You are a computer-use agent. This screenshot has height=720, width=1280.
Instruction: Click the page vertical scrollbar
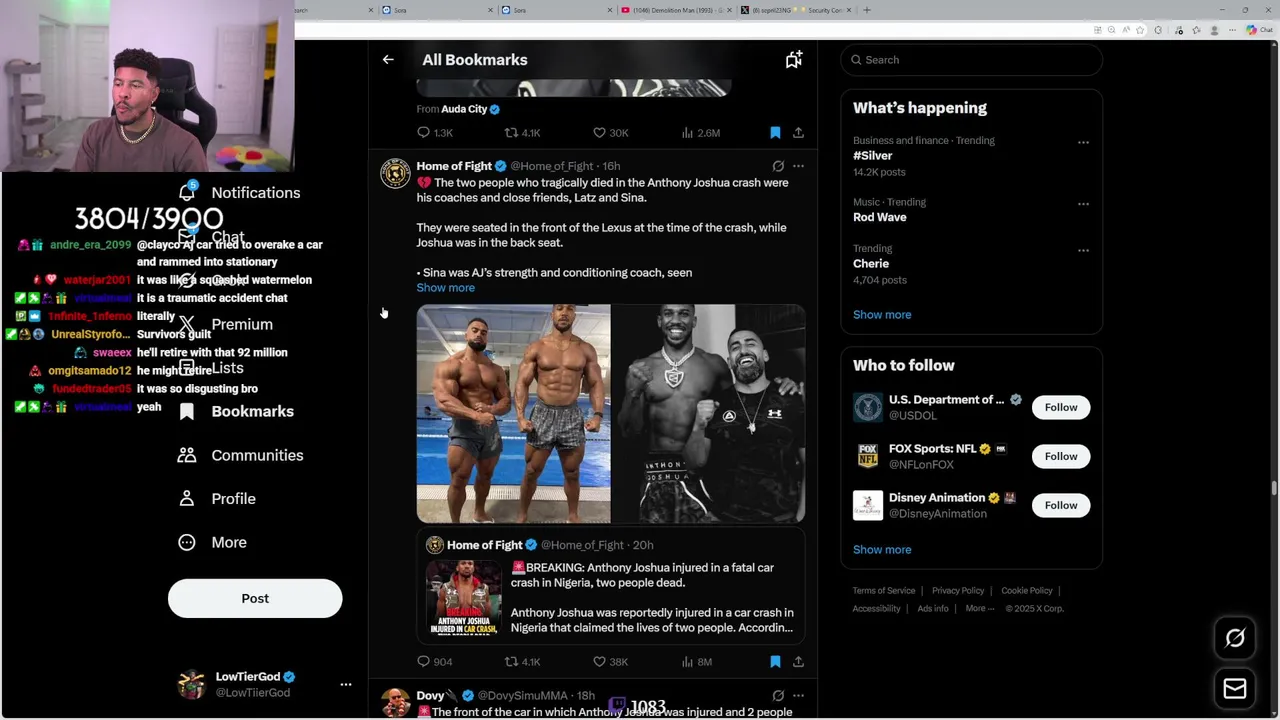pos(1274,487)
